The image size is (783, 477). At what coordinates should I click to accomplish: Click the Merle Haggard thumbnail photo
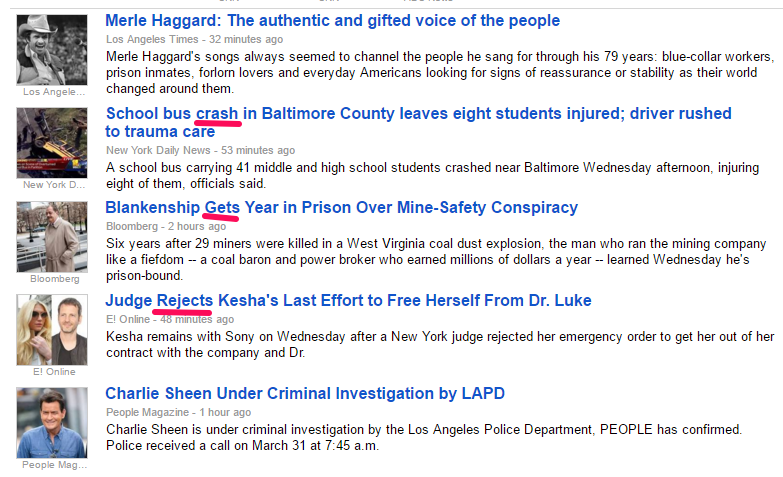(x=52, y=49)
